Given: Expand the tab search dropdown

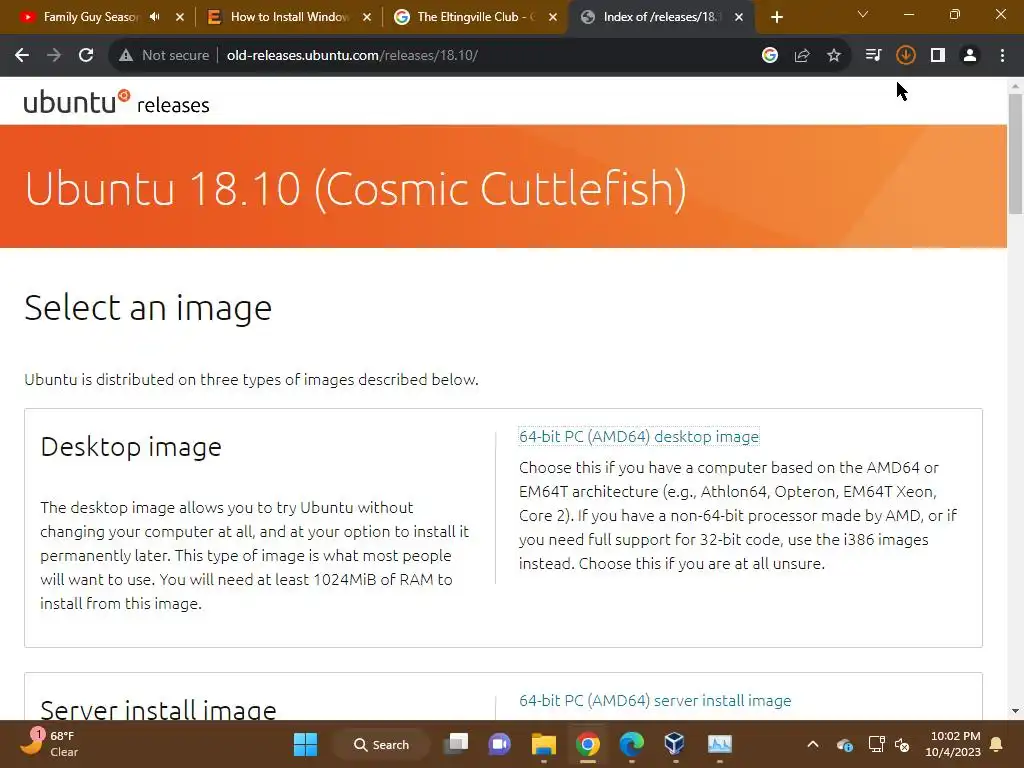Looking at the screenshot, I should [x=863, y=14].
